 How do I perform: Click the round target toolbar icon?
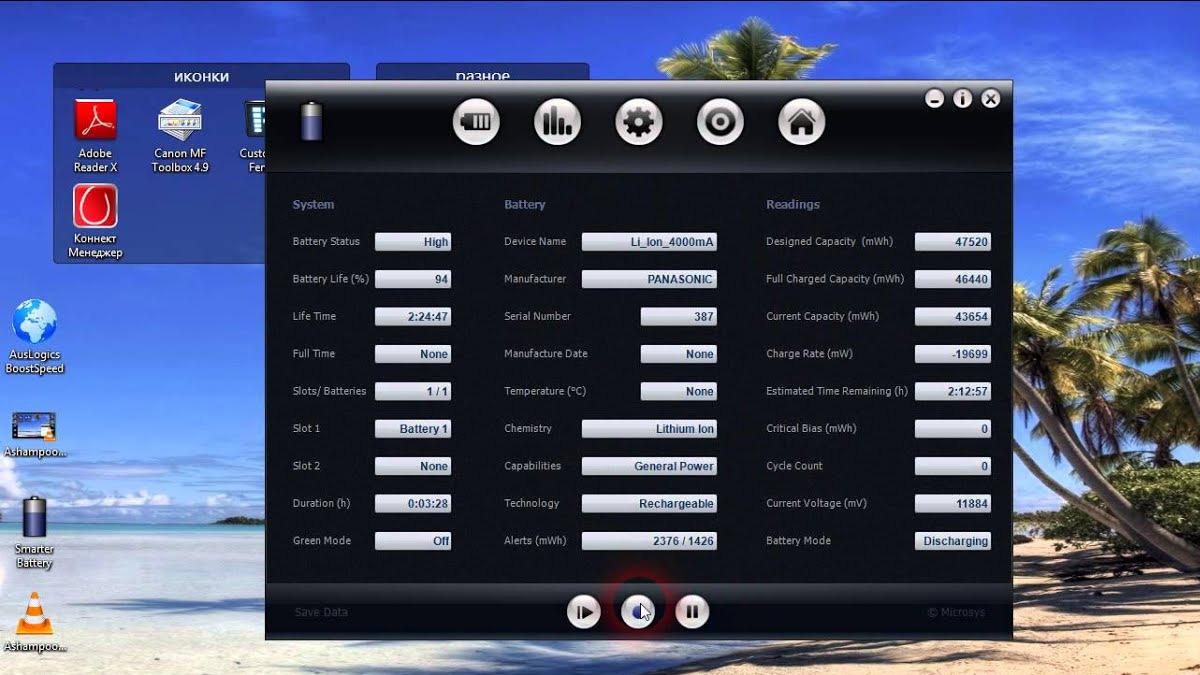click(720, 122)
